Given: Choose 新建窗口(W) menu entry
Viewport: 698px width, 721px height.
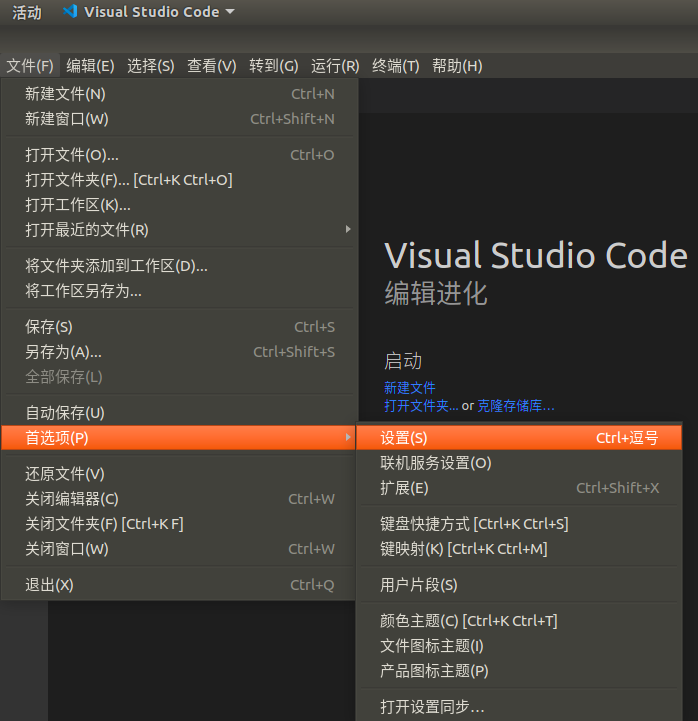Looking at the screenshot, I should 180,119.
